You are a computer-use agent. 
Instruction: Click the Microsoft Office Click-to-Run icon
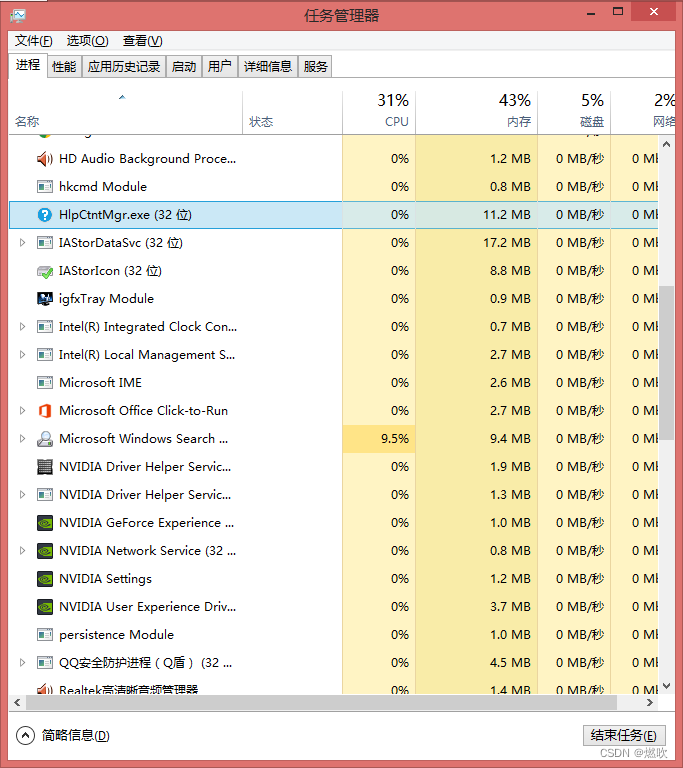(x=45, y=410)
